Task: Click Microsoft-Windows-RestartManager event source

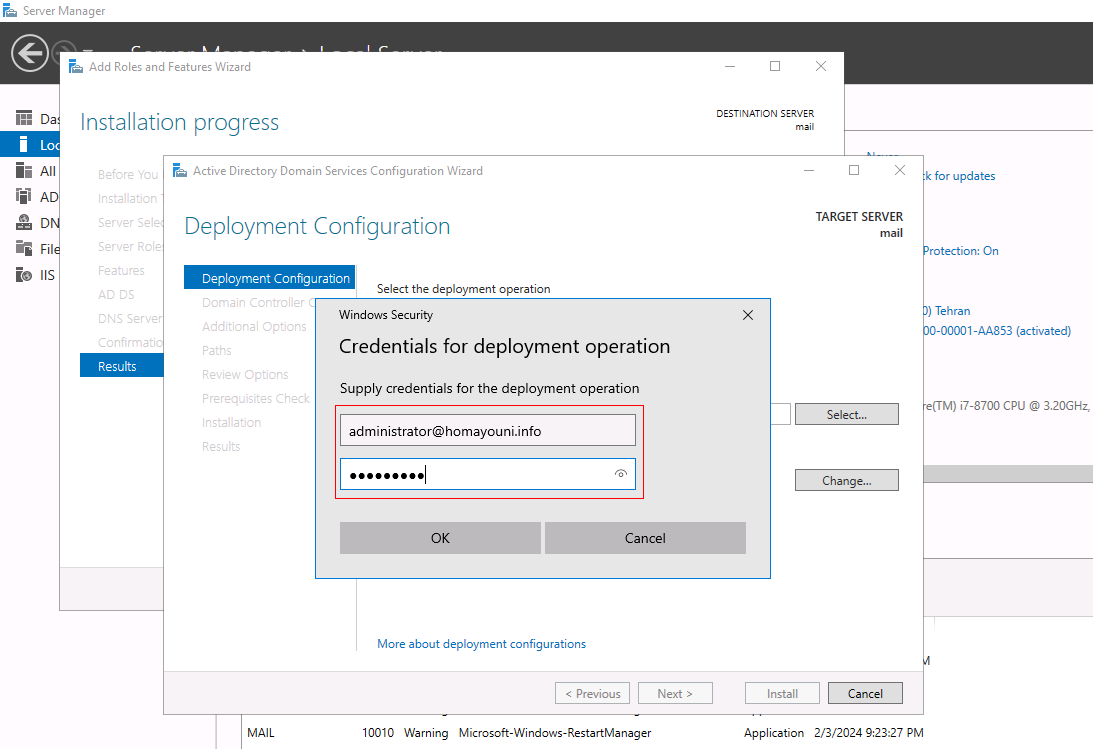Action: pyautogui.click(x=555, y=733)
